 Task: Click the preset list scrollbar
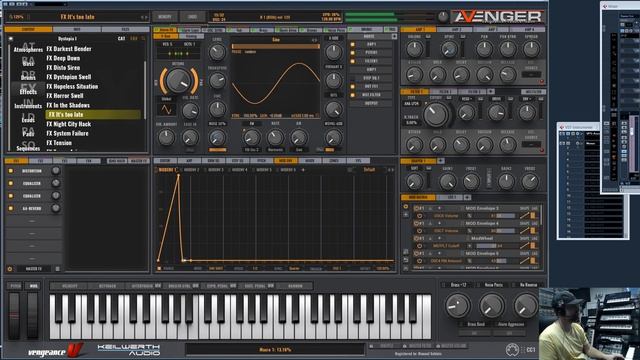(145, 90)
